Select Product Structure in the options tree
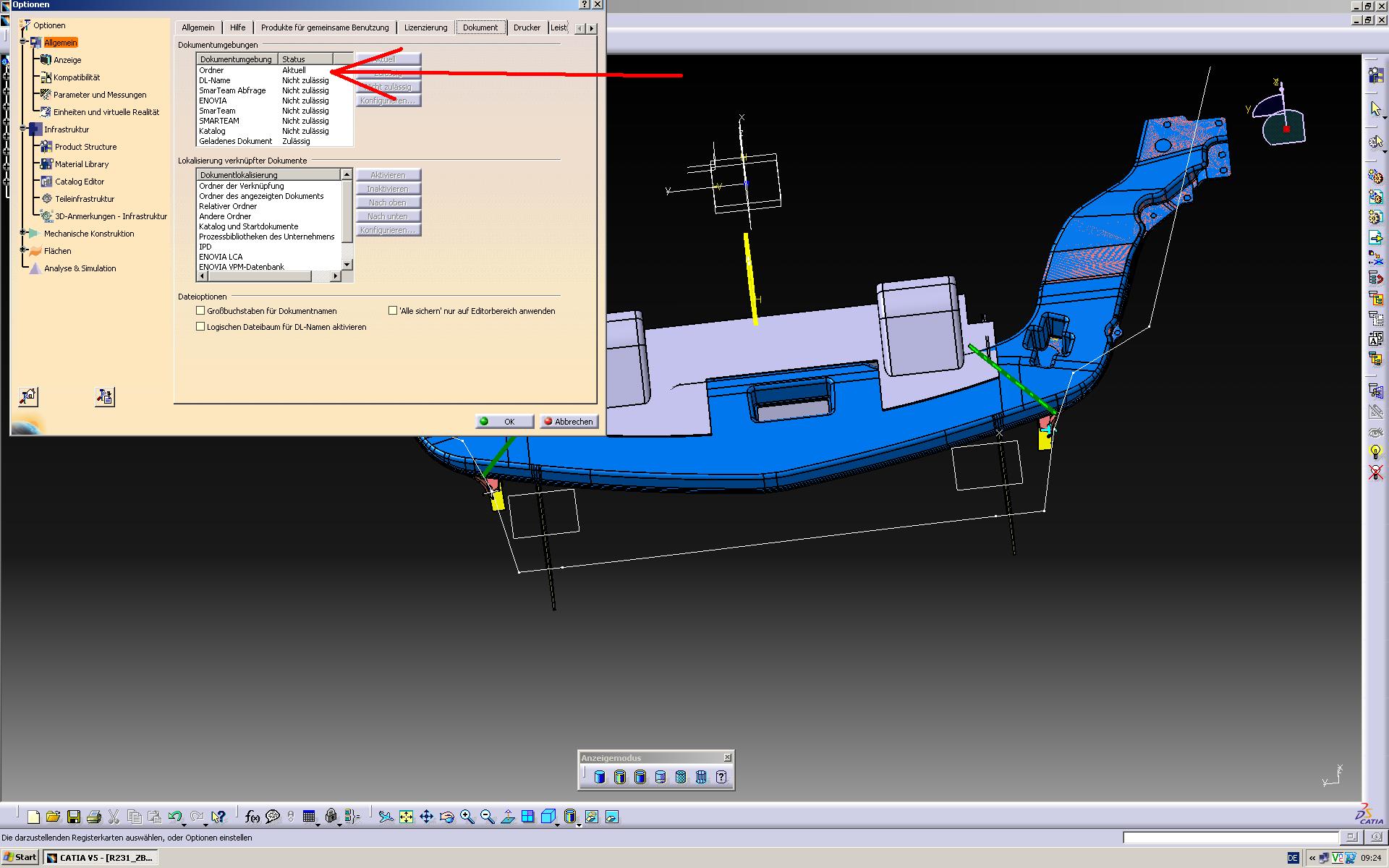 click(x=85, y=147)
